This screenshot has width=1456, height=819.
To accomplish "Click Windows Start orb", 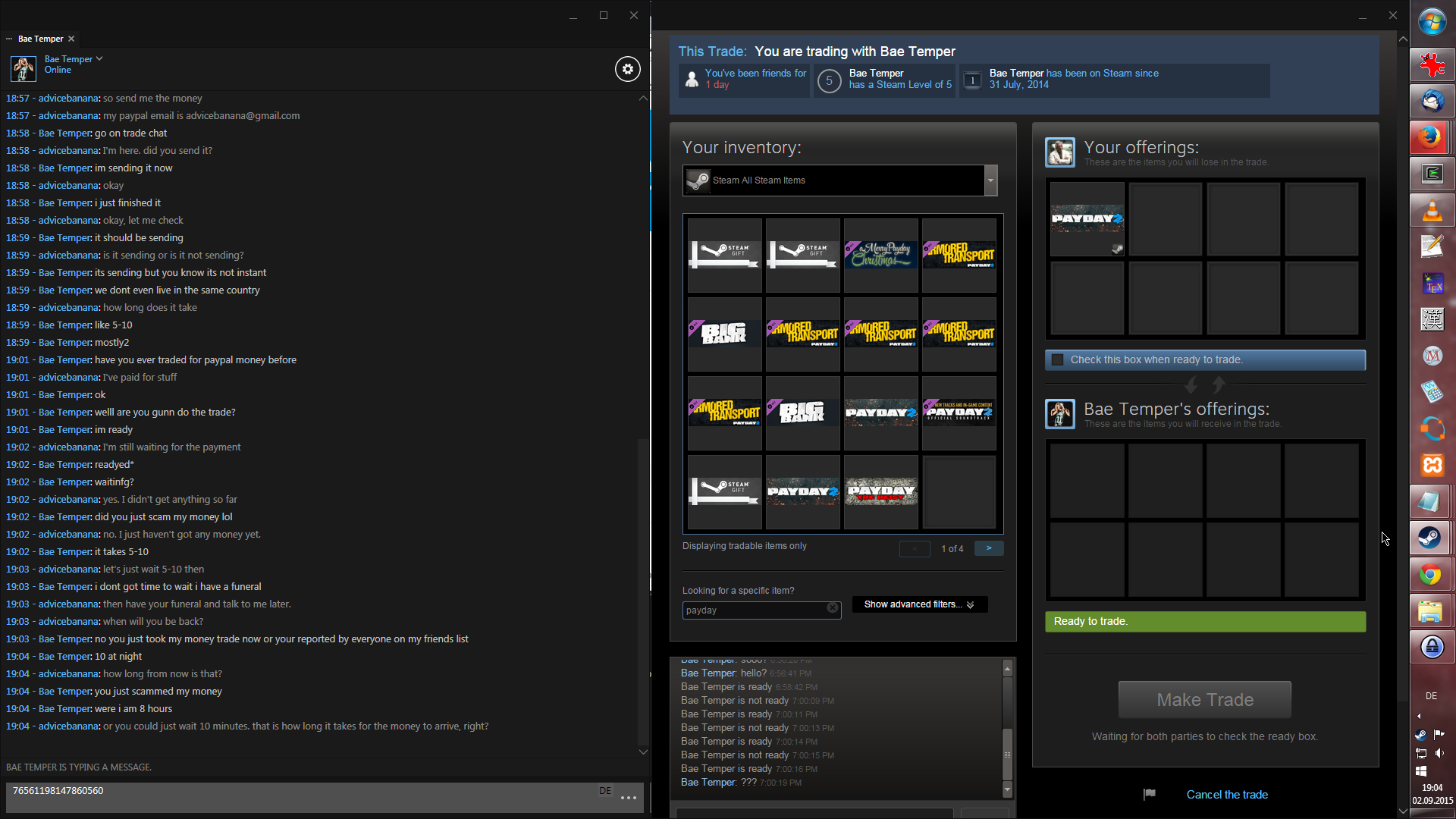I will [1432, 22].
